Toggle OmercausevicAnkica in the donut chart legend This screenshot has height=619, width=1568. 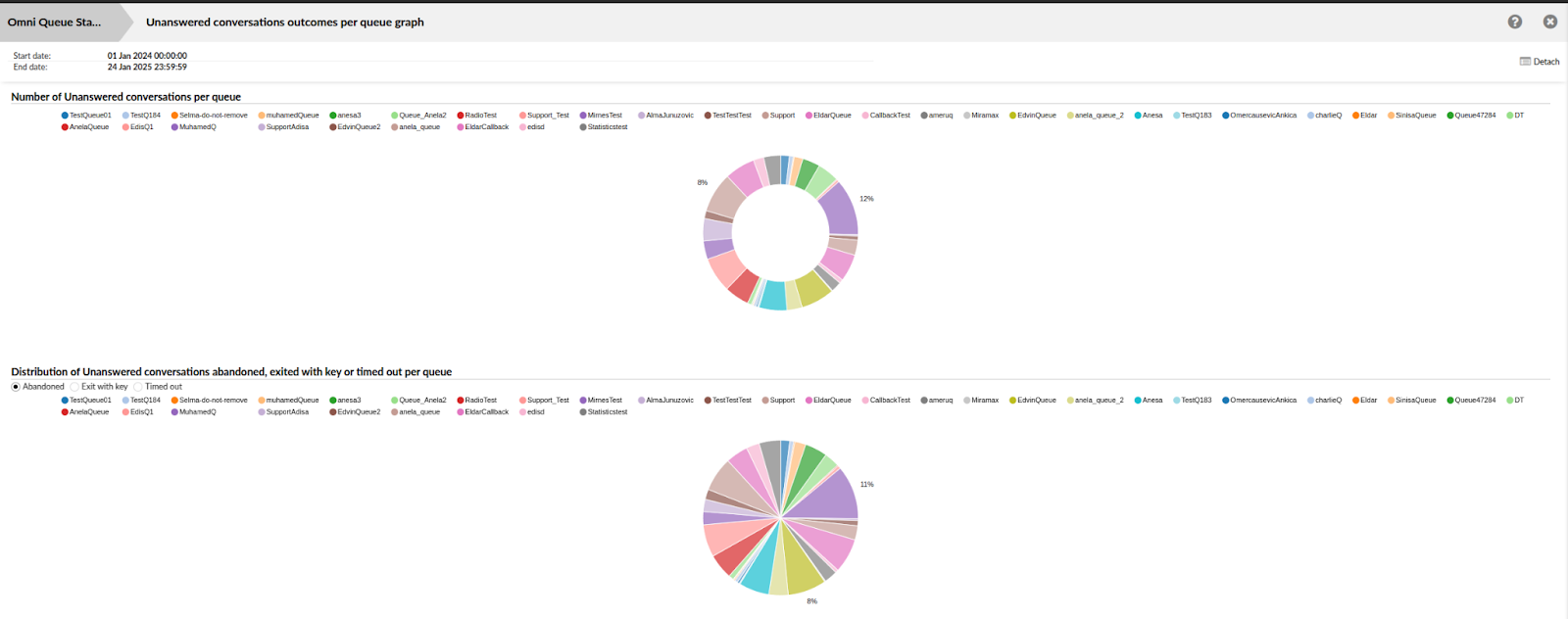[x=1258, y=116]
